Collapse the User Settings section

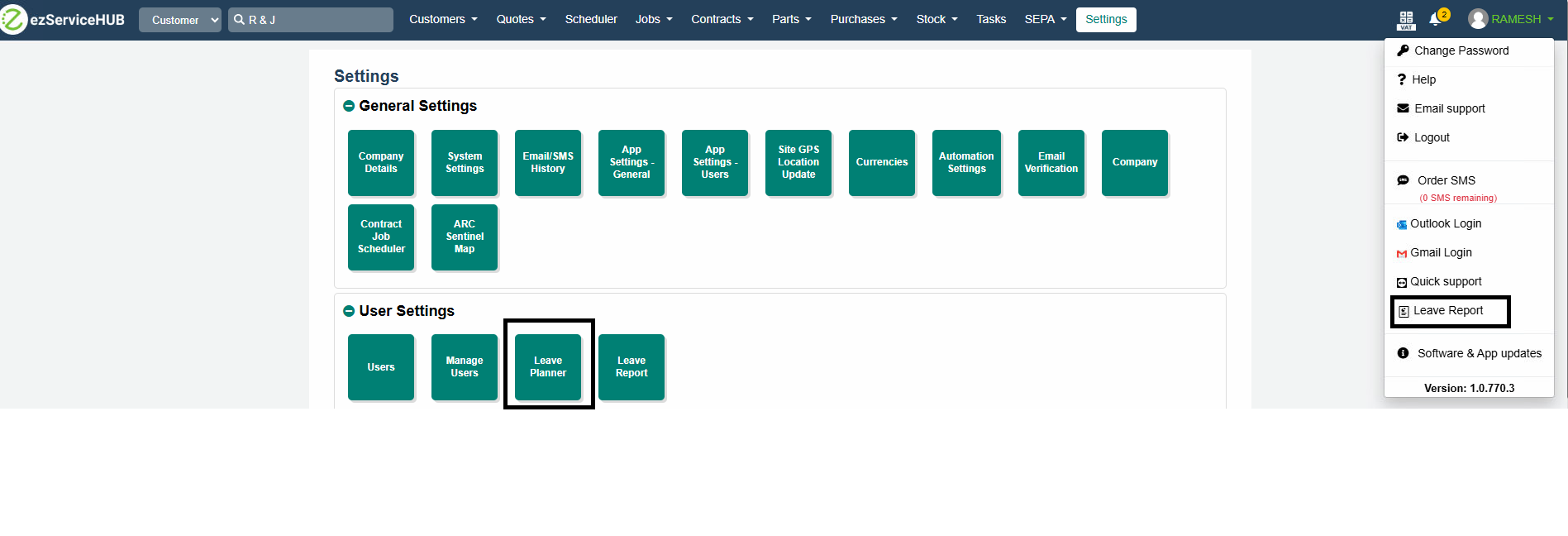pyautogui.click(x=349, y=311)
